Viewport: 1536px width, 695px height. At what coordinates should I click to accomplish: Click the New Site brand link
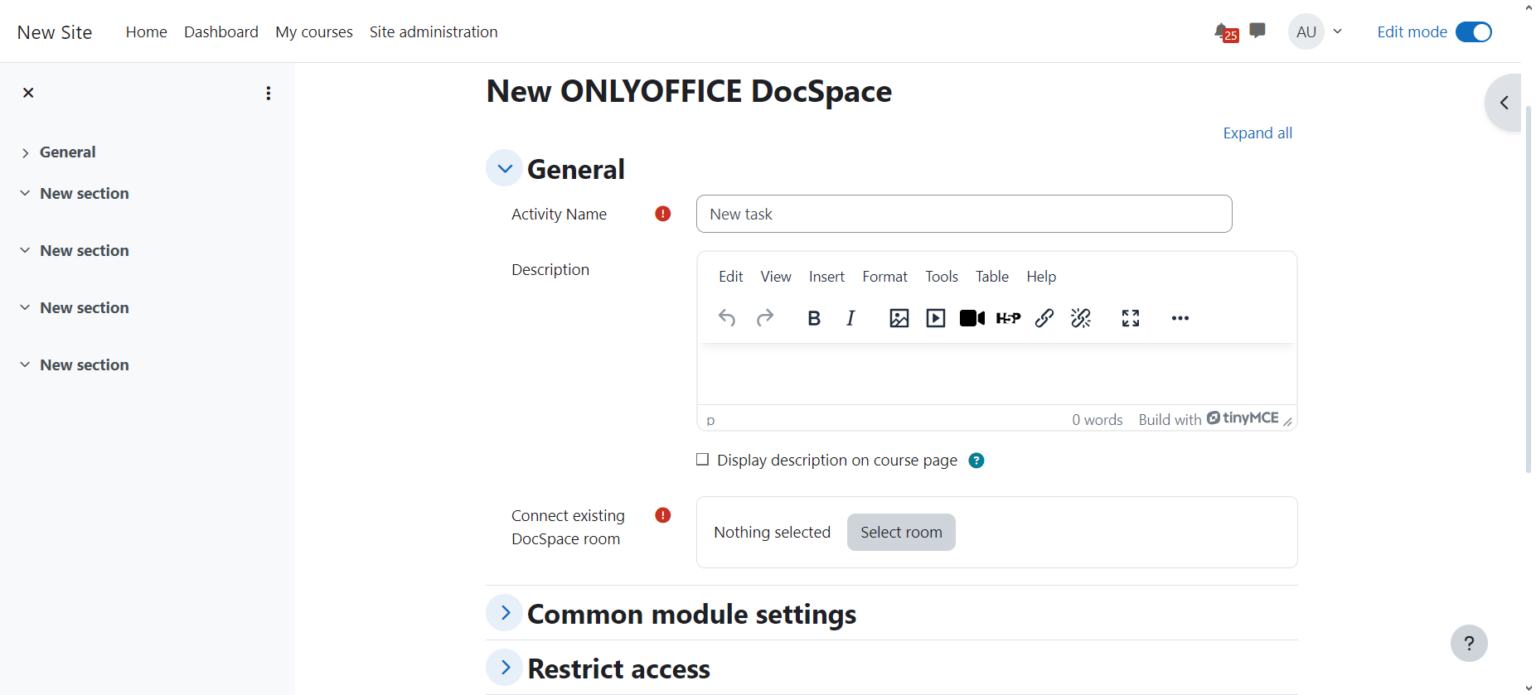[x=55, y=32]
